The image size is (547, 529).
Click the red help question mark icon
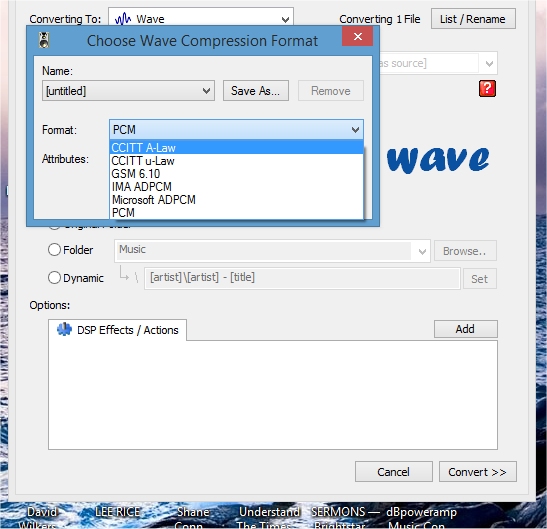(x=487, y=88)
